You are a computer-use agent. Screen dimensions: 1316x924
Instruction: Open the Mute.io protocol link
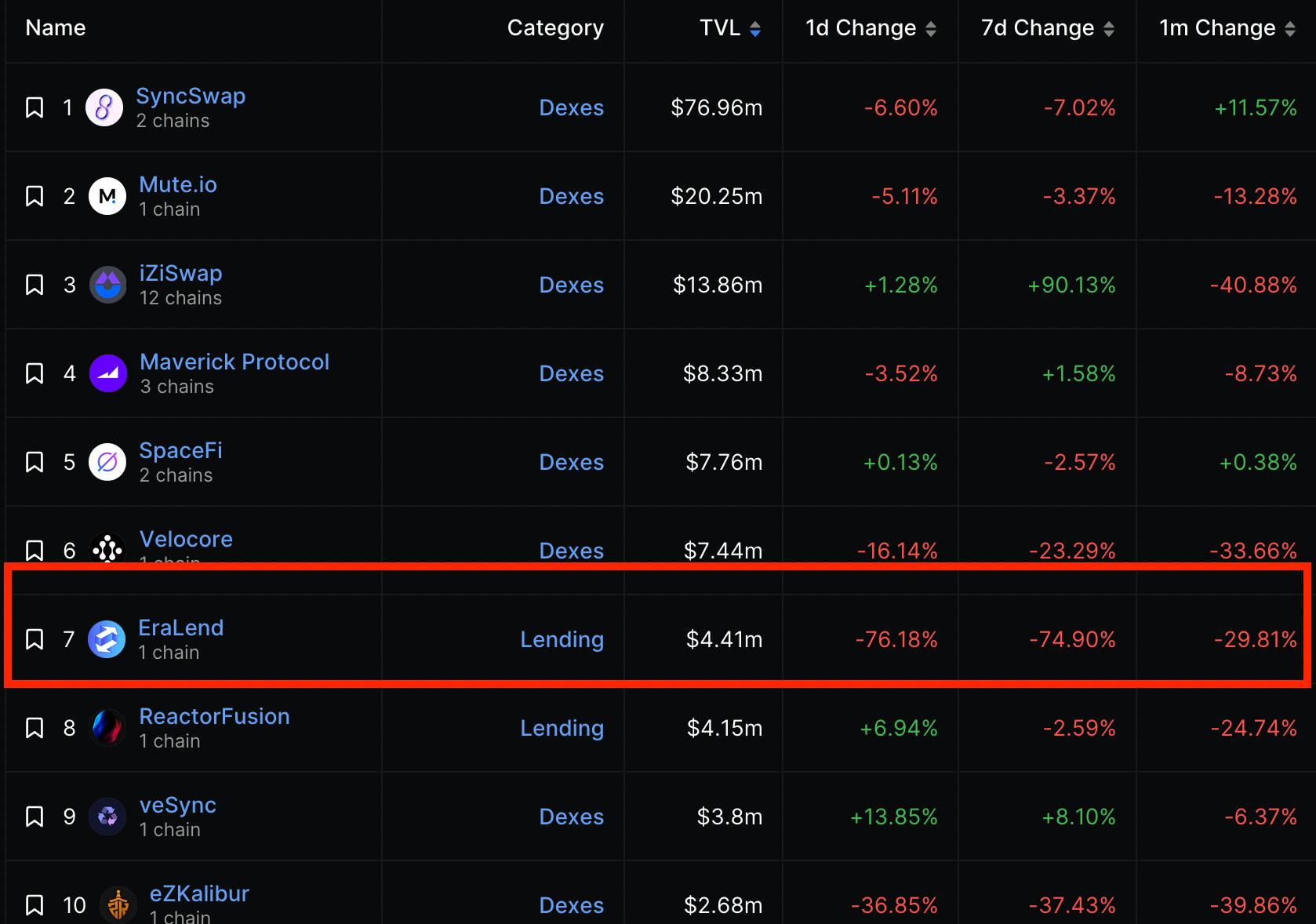point(178,184)
